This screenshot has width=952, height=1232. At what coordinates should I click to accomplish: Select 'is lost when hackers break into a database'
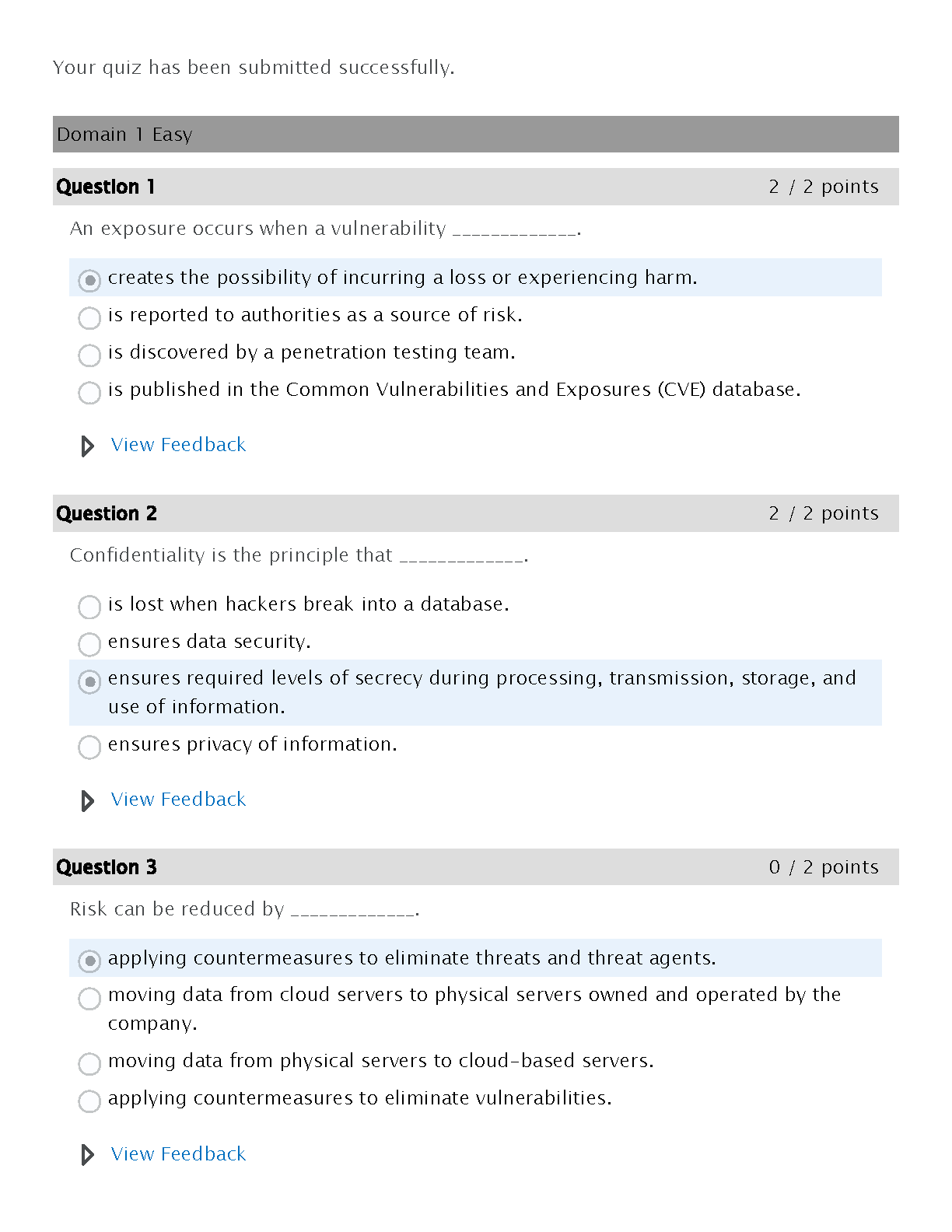[89, 607]
